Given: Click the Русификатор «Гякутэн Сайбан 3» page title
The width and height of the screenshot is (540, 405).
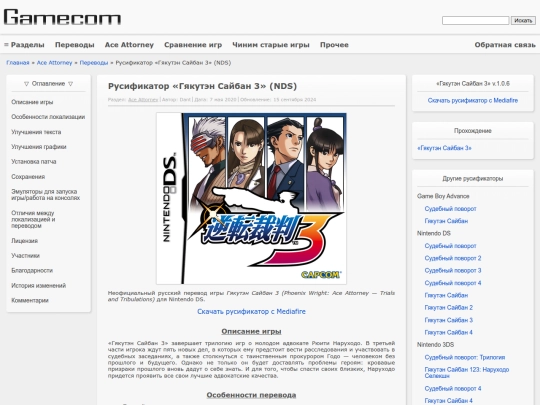Looking at the screenshot, I should [x=202, y=86].
